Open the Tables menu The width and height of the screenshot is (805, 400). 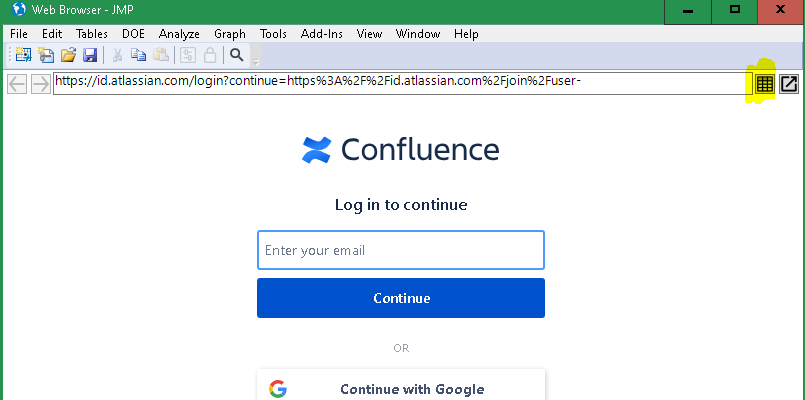click(x=92, y=34)
